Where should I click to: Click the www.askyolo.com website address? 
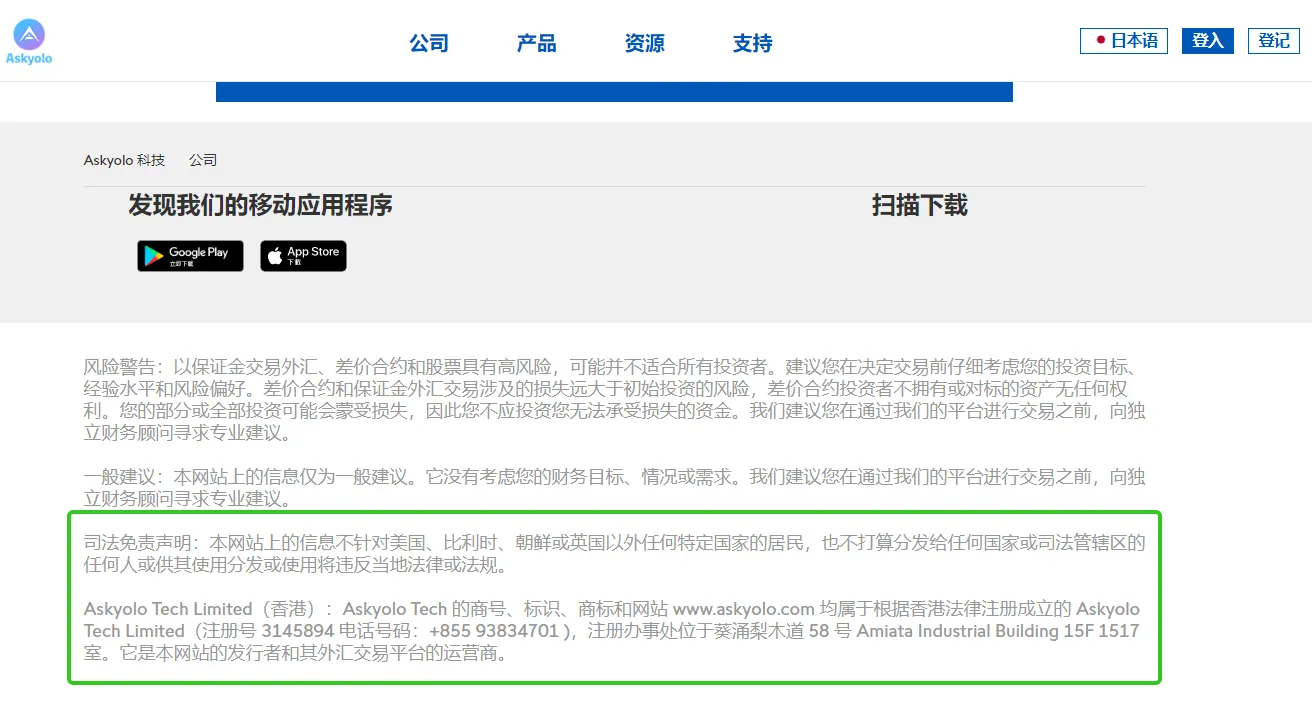pos(744,609)
